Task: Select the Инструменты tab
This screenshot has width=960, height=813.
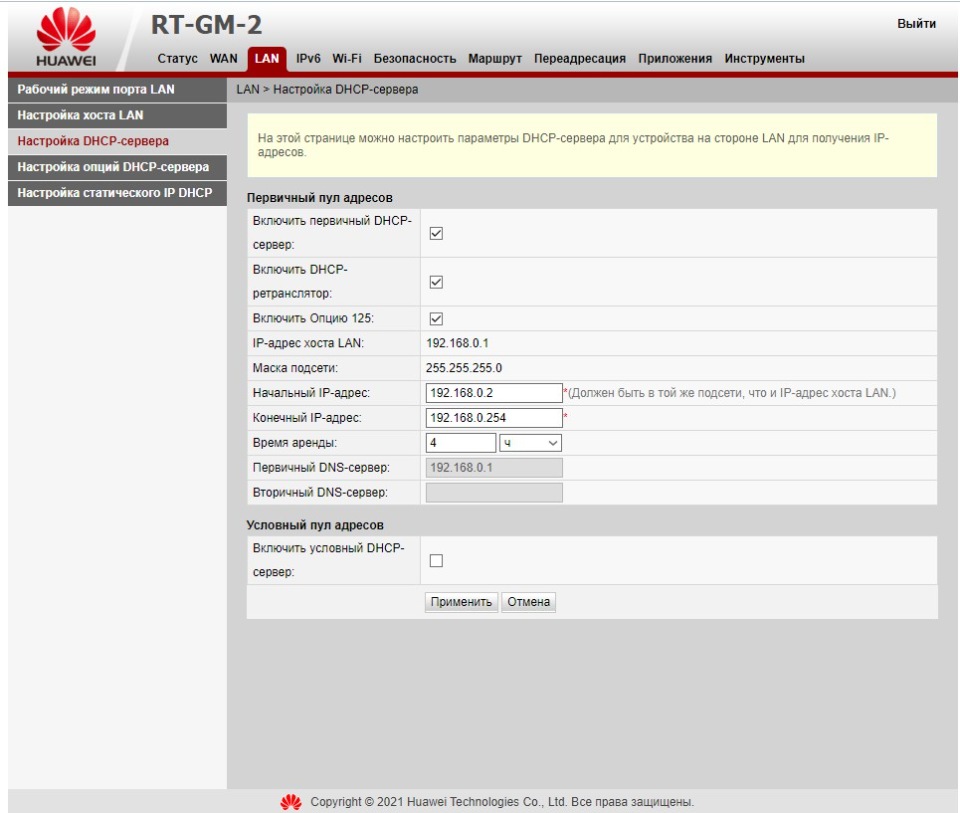Action: pyautogui.click(x=764, y=59)
